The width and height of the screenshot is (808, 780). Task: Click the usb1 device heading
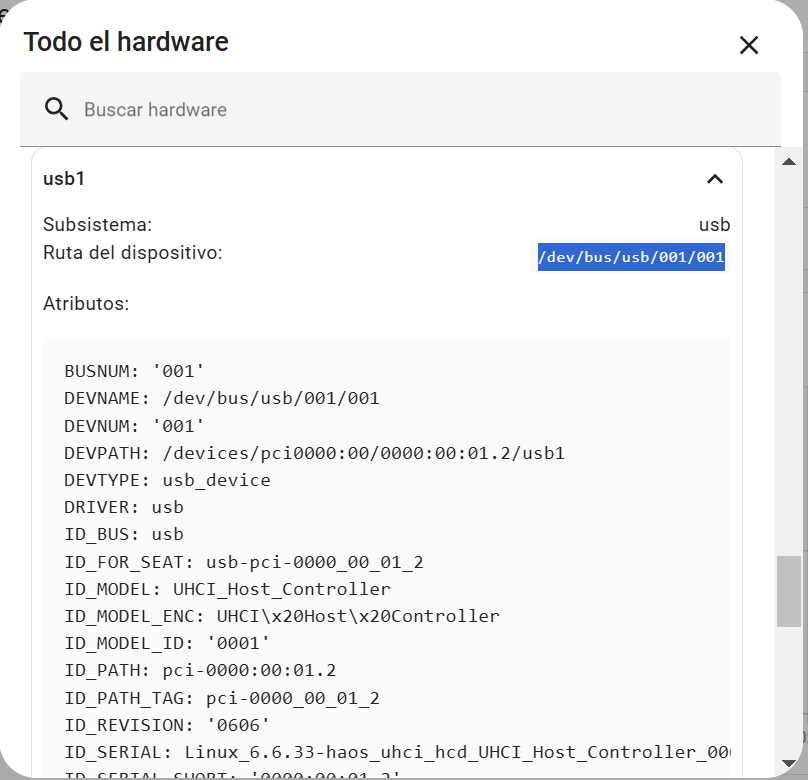(x=64, y=179)
